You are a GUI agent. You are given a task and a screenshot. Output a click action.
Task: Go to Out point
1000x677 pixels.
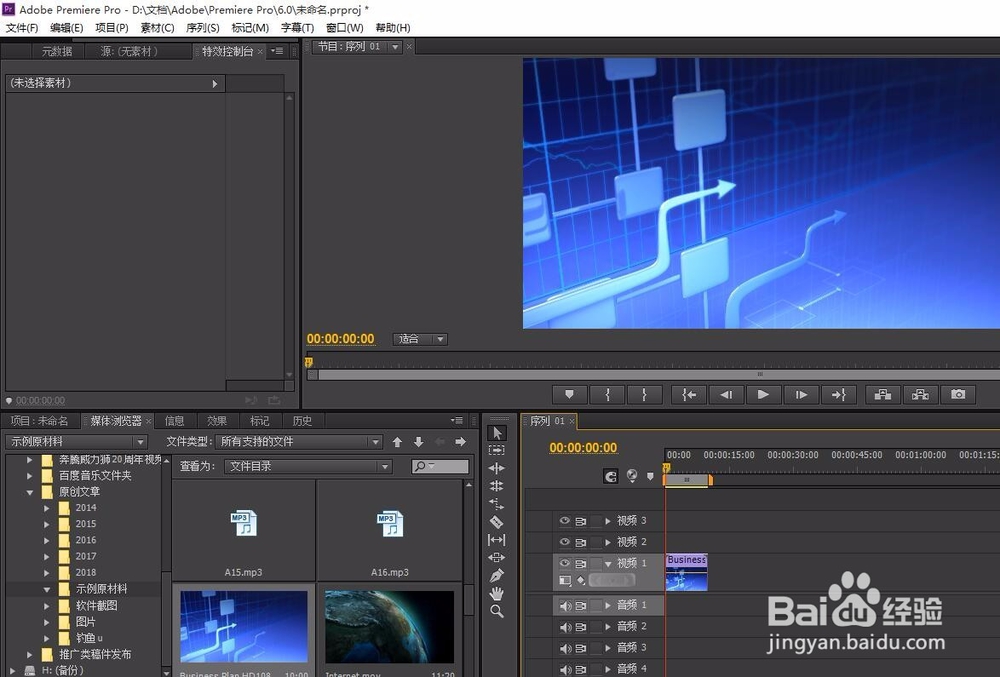pos(839,395)
